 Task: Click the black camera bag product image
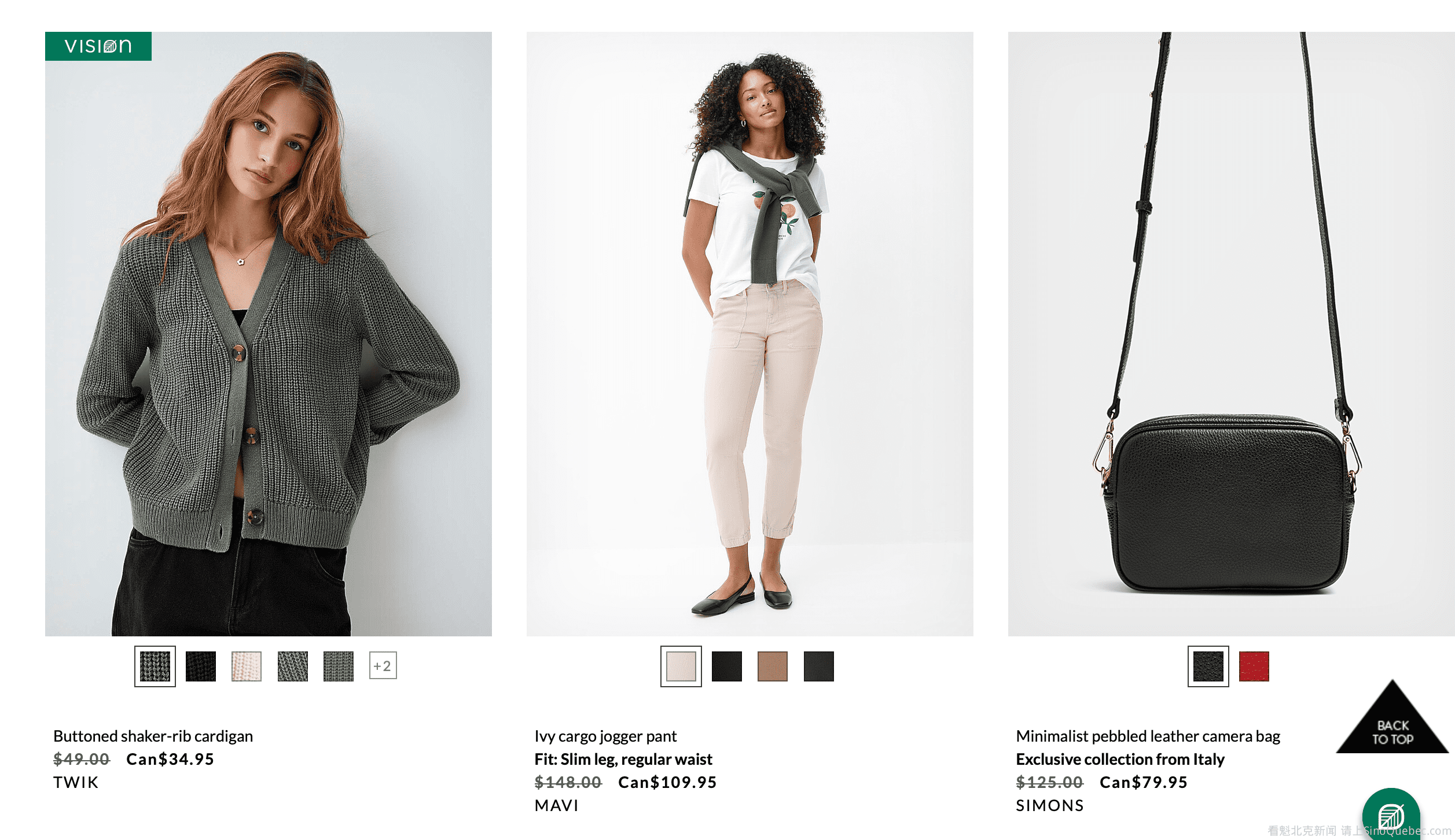point(1232,334)
